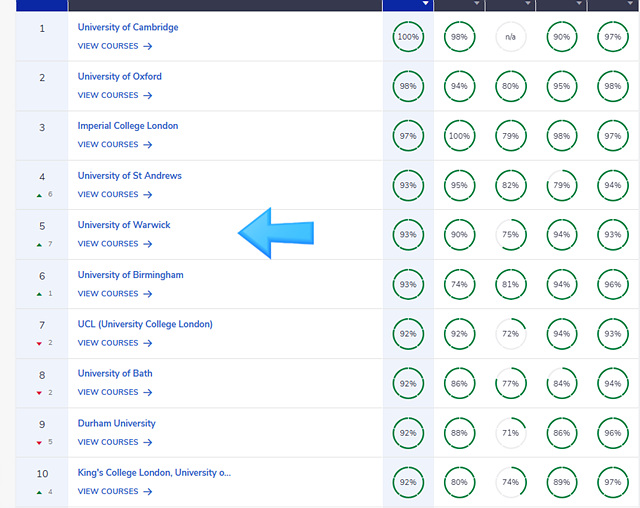Click St Andrews' 79% score circle

[562, 185]
